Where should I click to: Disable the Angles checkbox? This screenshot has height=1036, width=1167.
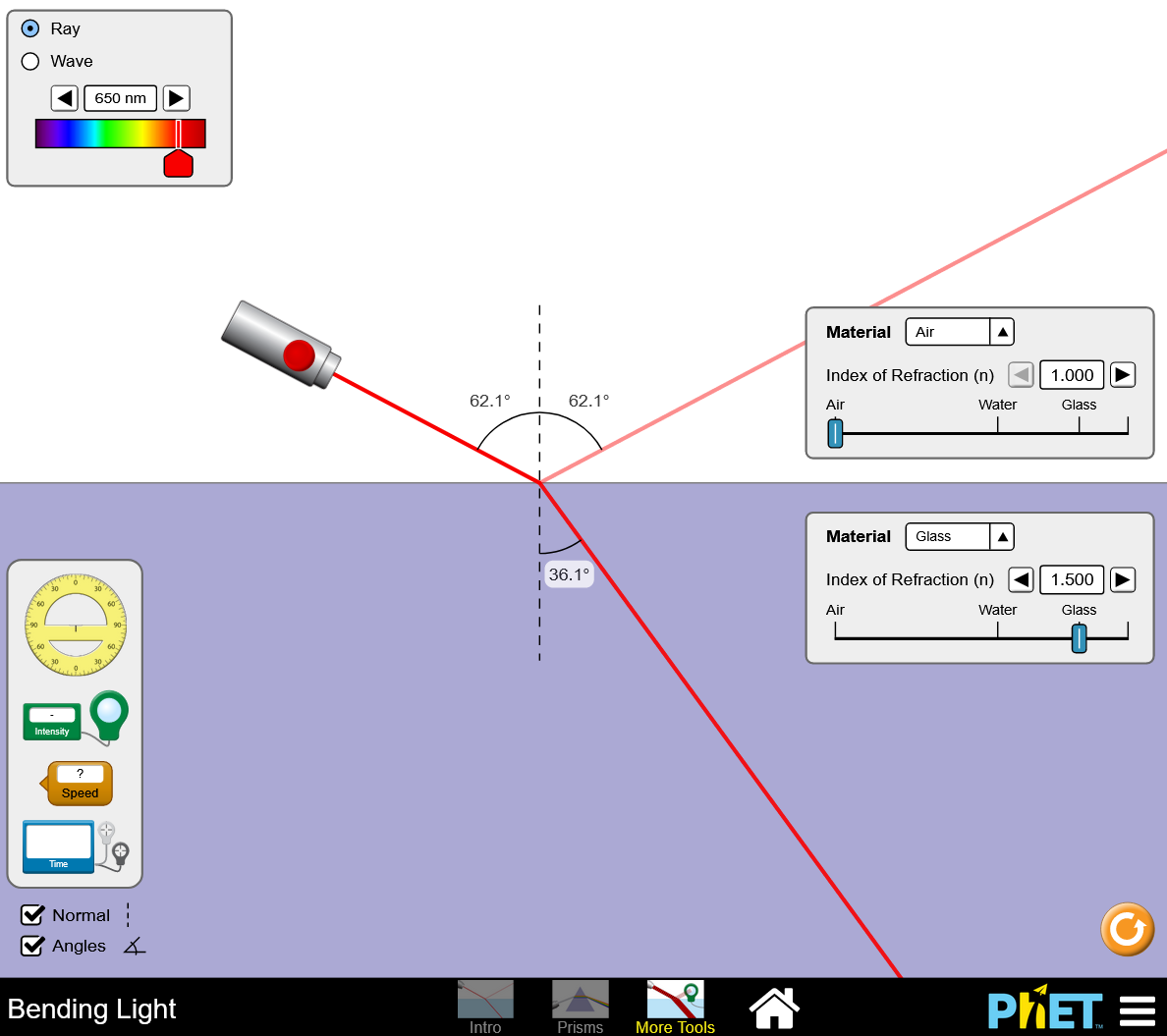coord(33,946)
